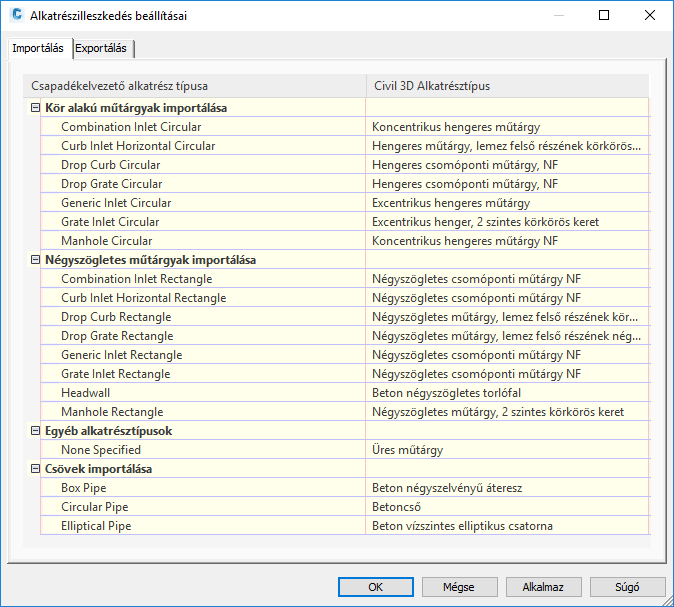Viewport: 674px width, 607px height.
Task: Select the Elliptical Pipe row
Action: coord(96,526)
